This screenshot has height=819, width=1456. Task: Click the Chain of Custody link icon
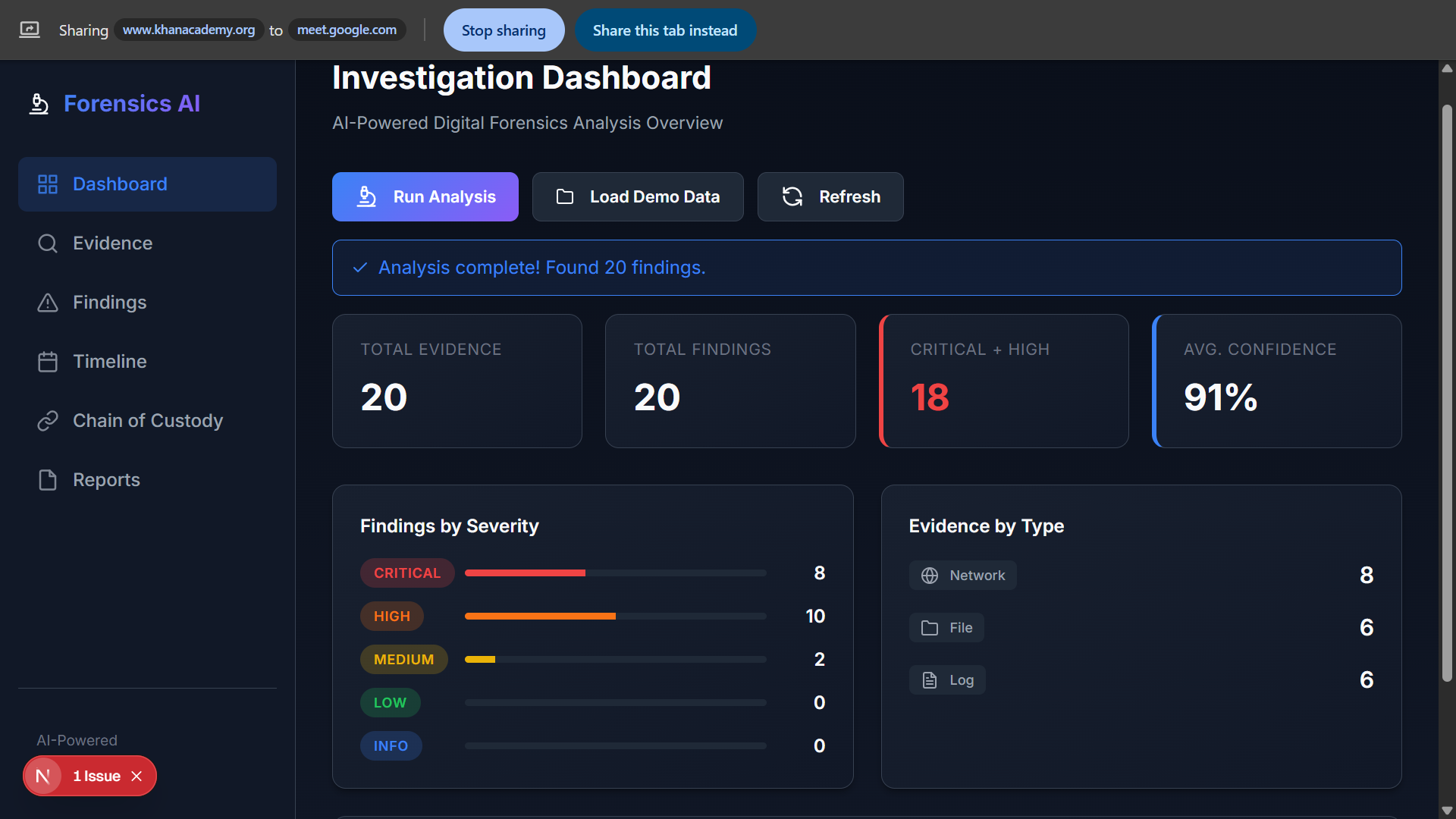[x=47, y=420]
